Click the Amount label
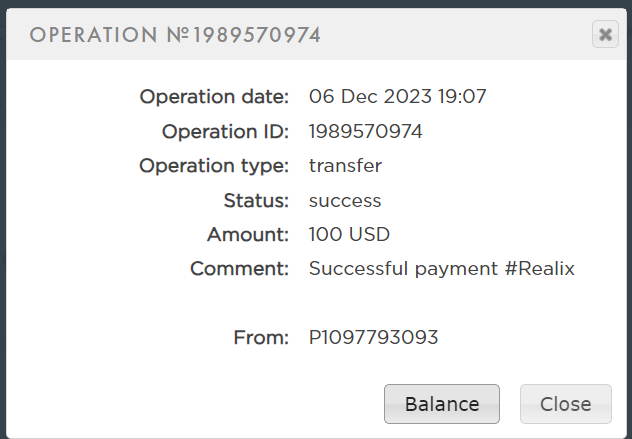The height and width of the screenshot is (439, 632). coord(248,235)
